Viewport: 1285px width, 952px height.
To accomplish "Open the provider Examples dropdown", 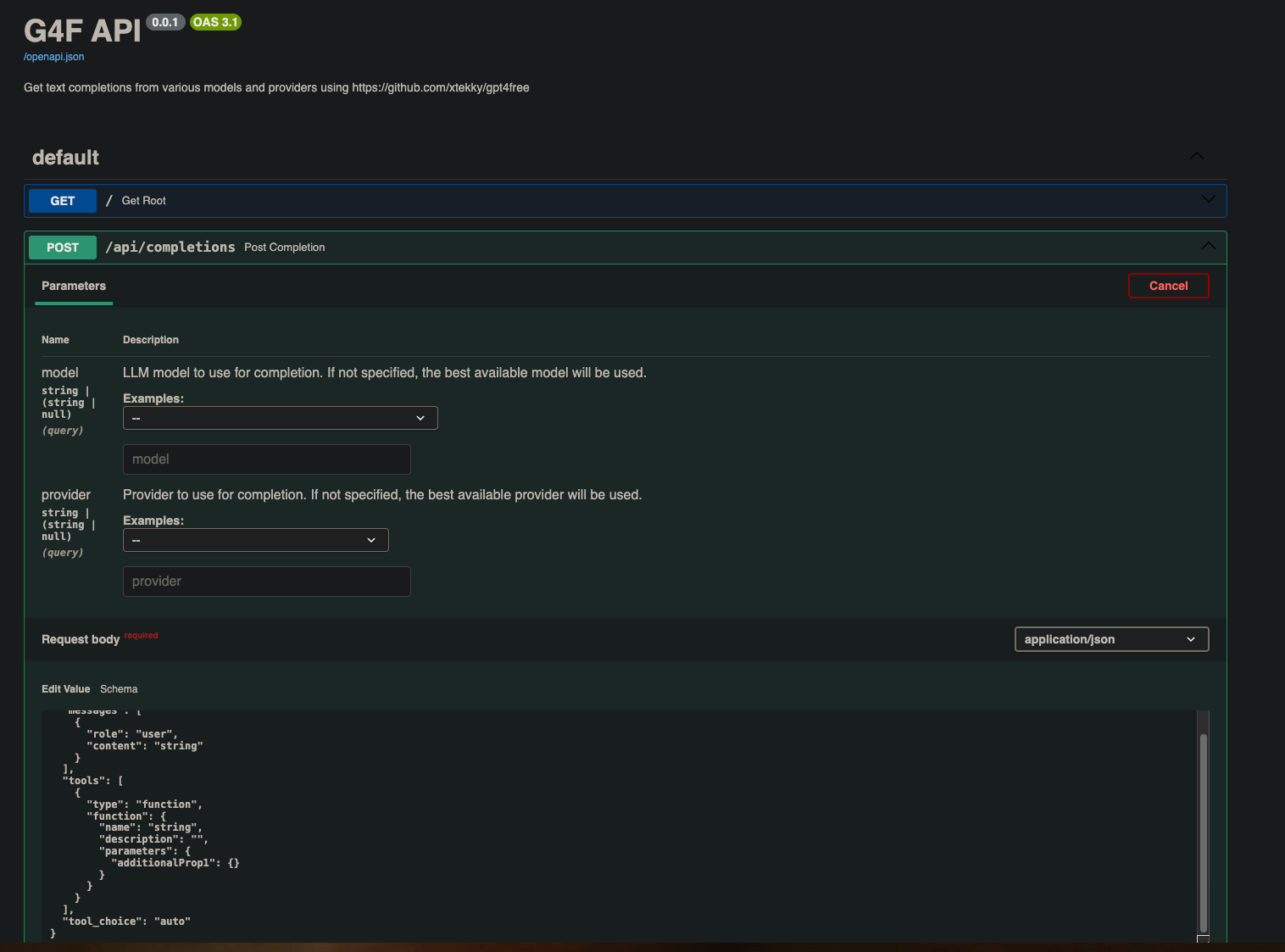I will (255, 540).
